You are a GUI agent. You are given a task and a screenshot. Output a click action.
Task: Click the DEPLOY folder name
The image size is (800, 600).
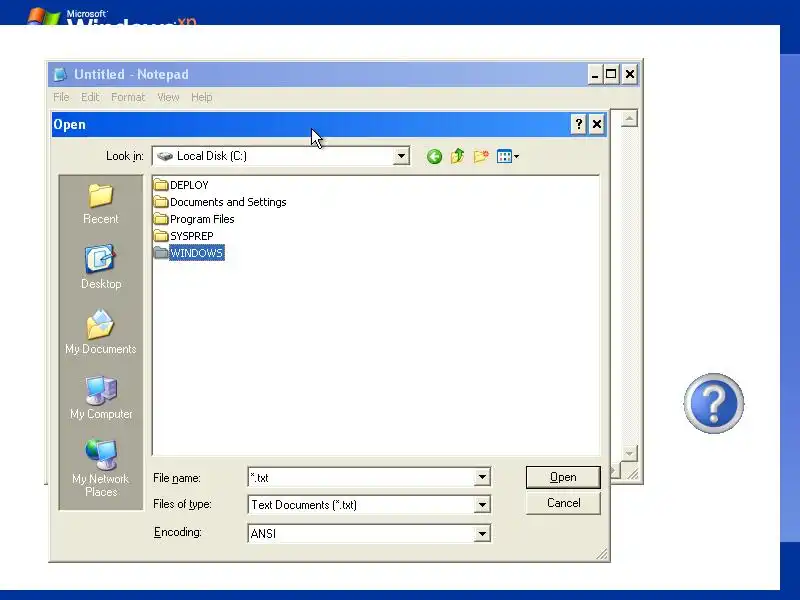tap(189, 185)
